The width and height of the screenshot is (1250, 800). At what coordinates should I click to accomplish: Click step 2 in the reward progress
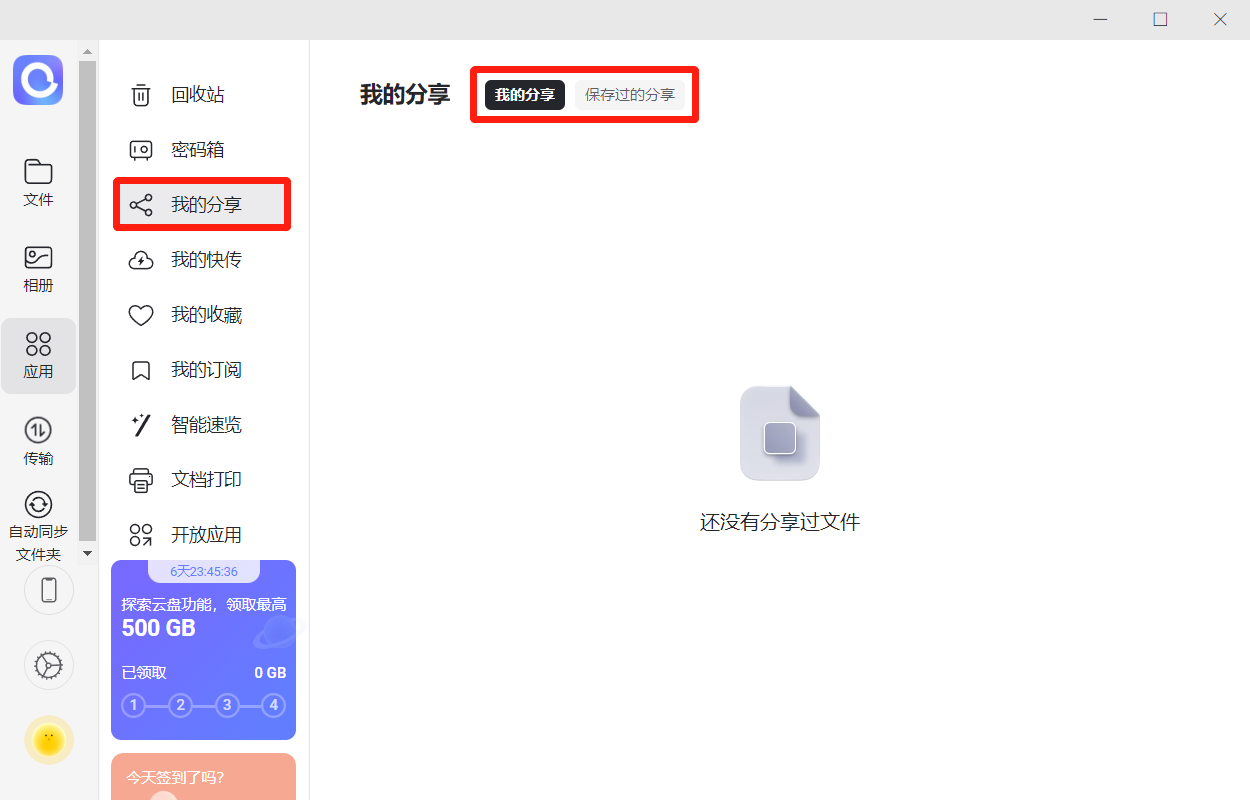tap(180, 705)
